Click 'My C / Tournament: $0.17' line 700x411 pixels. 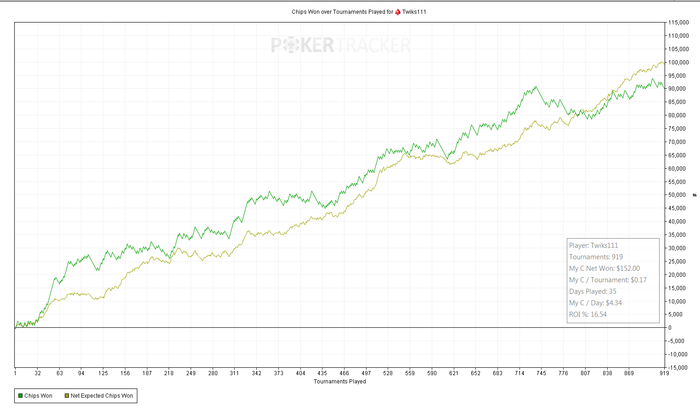click(x=608, y=280)
